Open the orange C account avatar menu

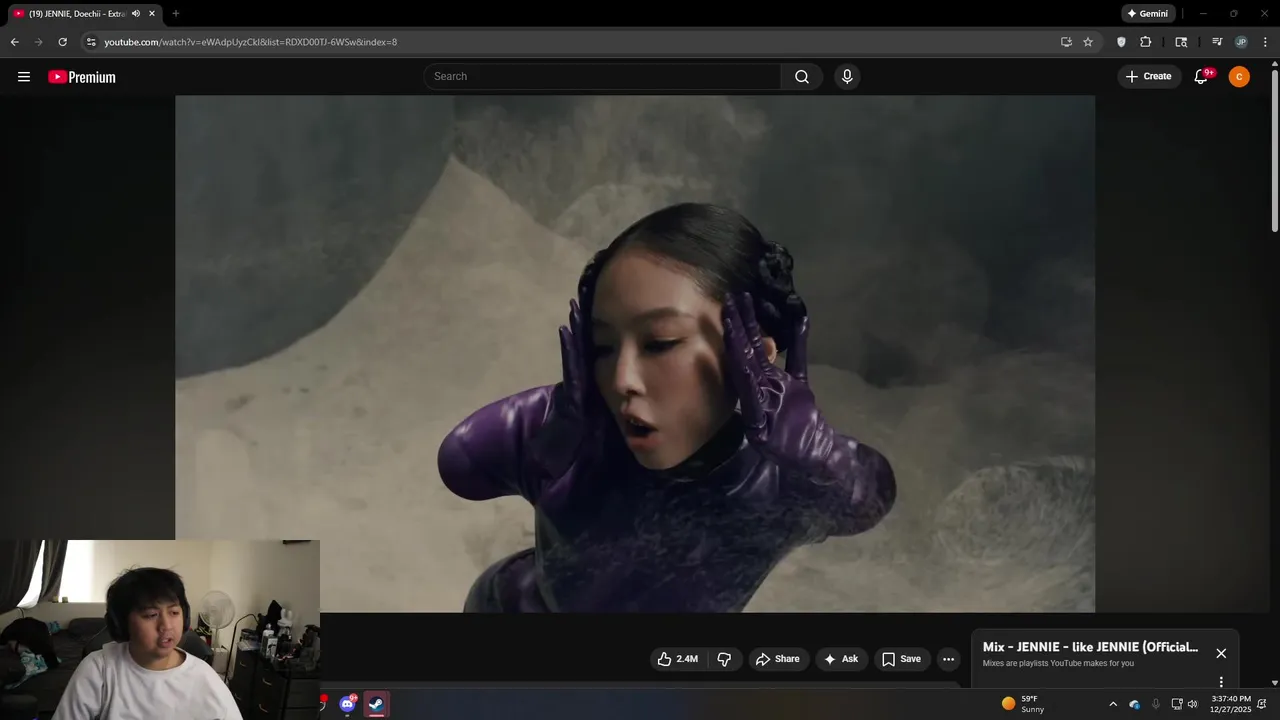[x=1239, y=77]
